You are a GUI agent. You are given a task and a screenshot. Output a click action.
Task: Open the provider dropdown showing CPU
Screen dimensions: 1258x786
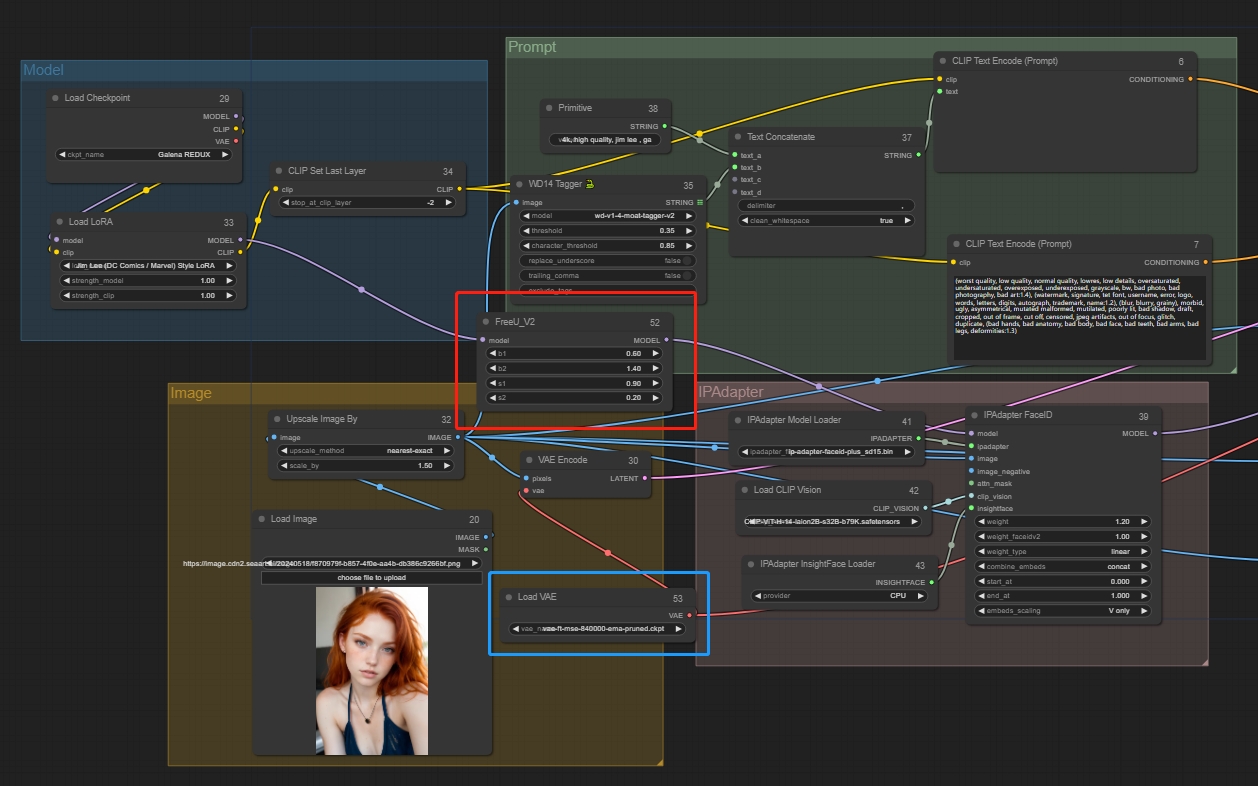[845, 596]
